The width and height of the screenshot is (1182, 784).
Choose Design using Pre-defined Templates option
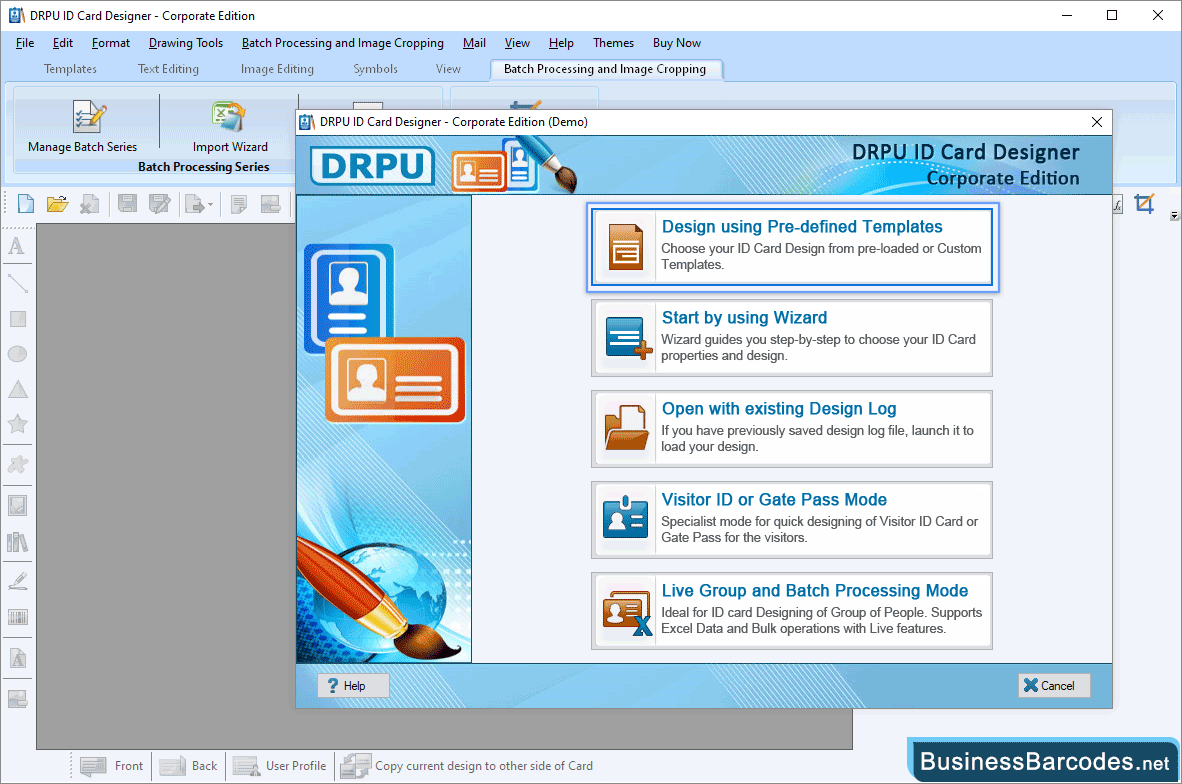[x=792, y=247]
